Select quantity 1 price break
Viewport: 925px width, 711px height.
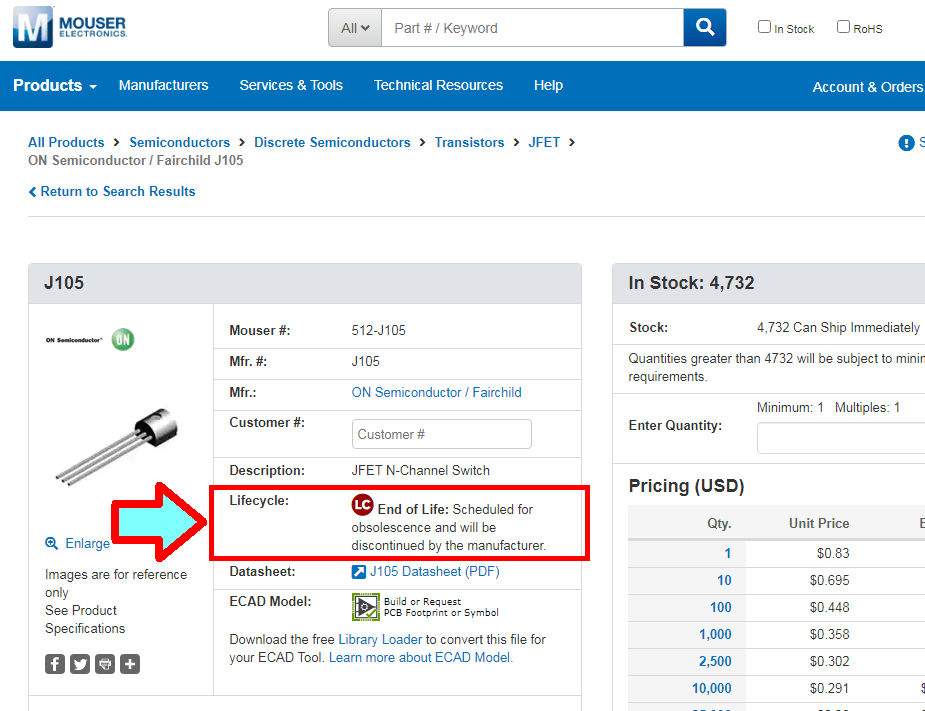pos(727,553)
